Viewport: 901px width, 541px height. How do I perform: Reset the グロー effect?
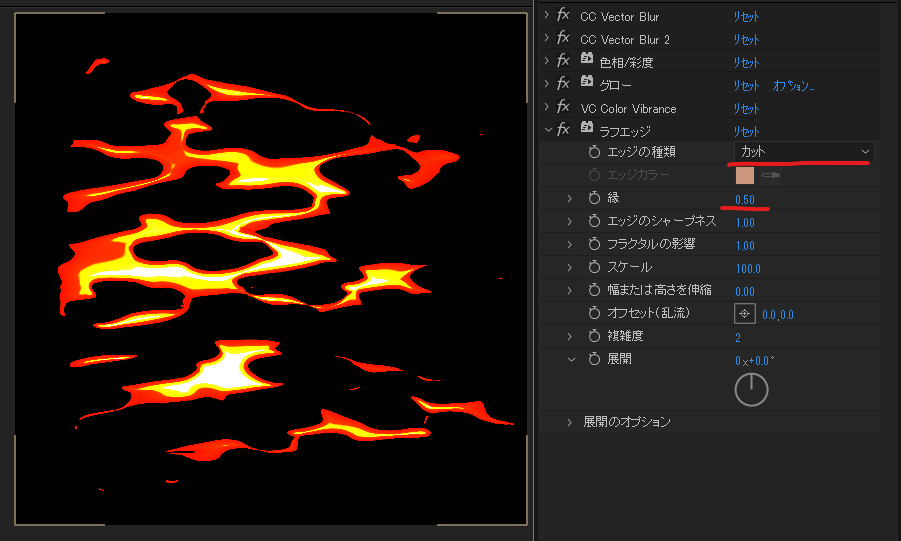pyautogui.click(x=746, y=86)
